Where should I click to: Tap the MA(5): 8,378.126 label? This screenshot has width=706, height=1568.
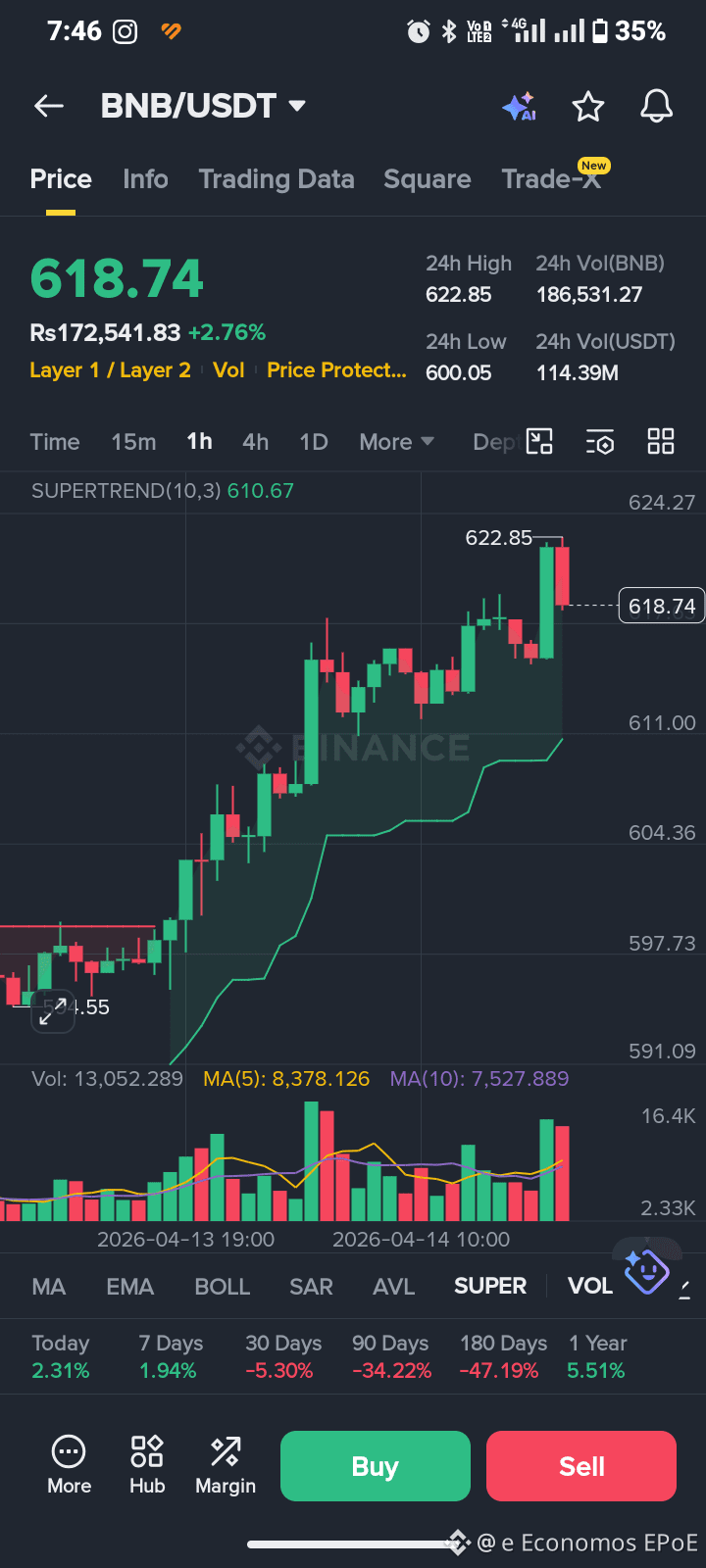(x=286, y=1079)
